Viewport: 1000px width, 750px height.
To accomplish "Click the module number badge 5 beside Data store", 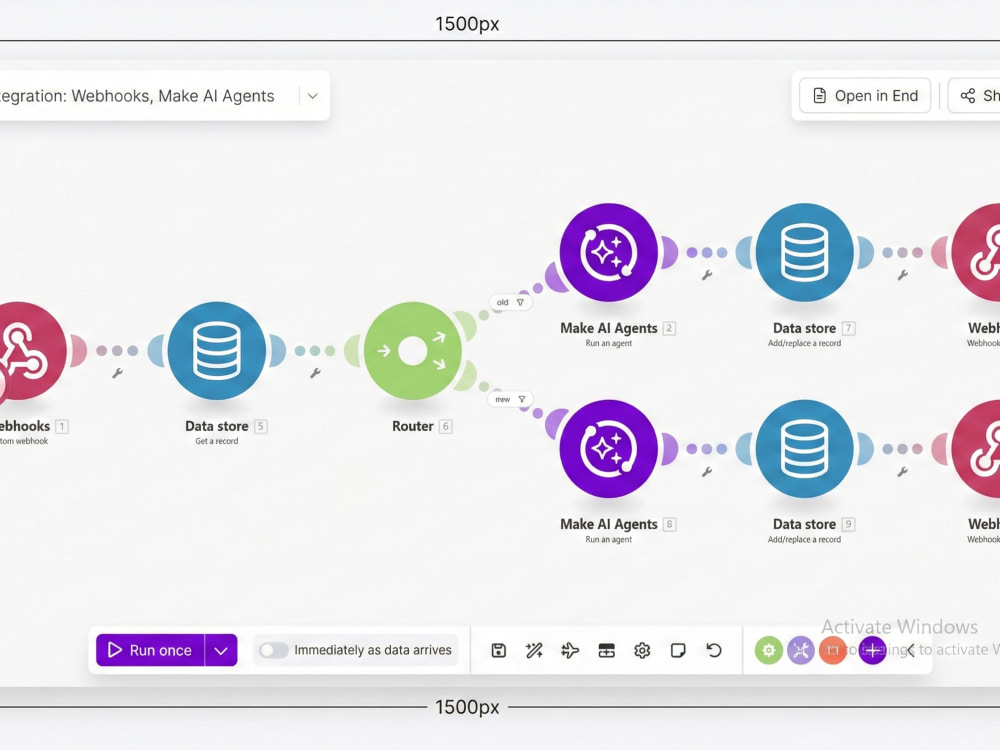I will 260,426.
